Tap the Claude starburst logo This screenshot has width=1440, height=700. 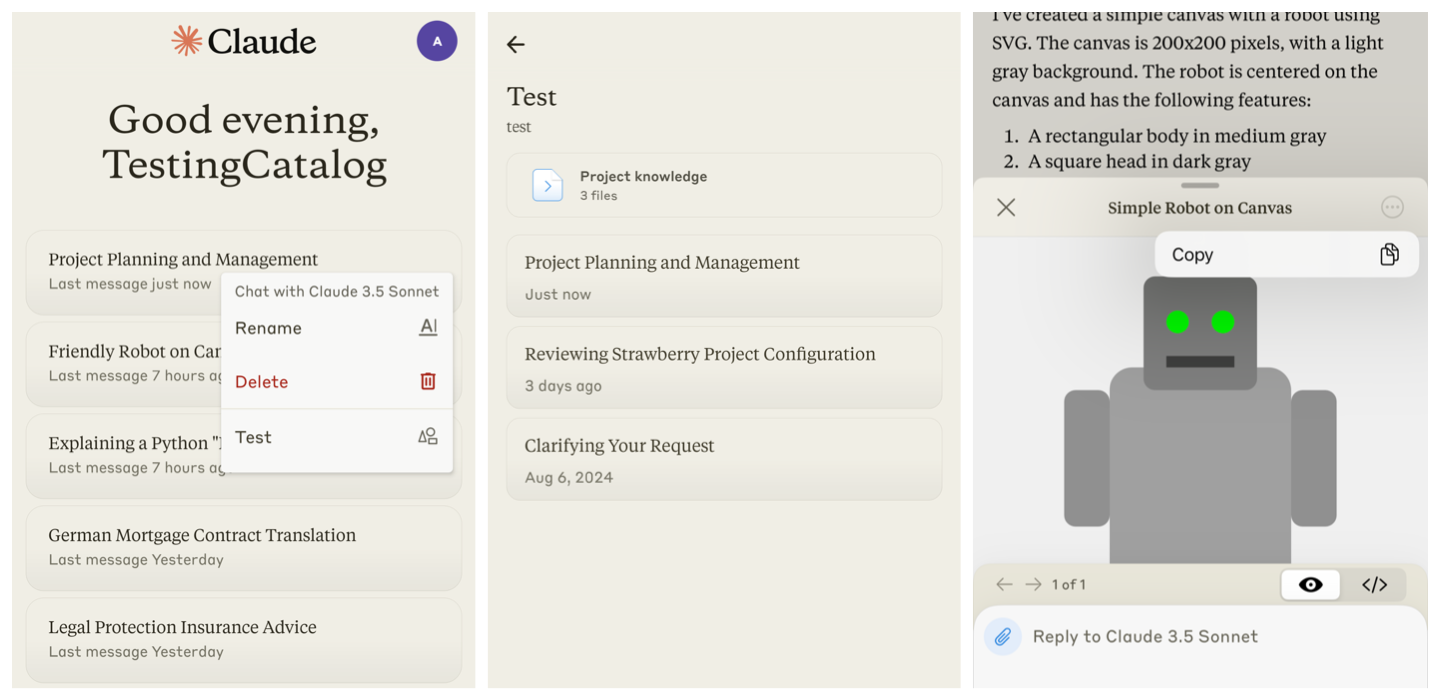[x=187, y=41]
